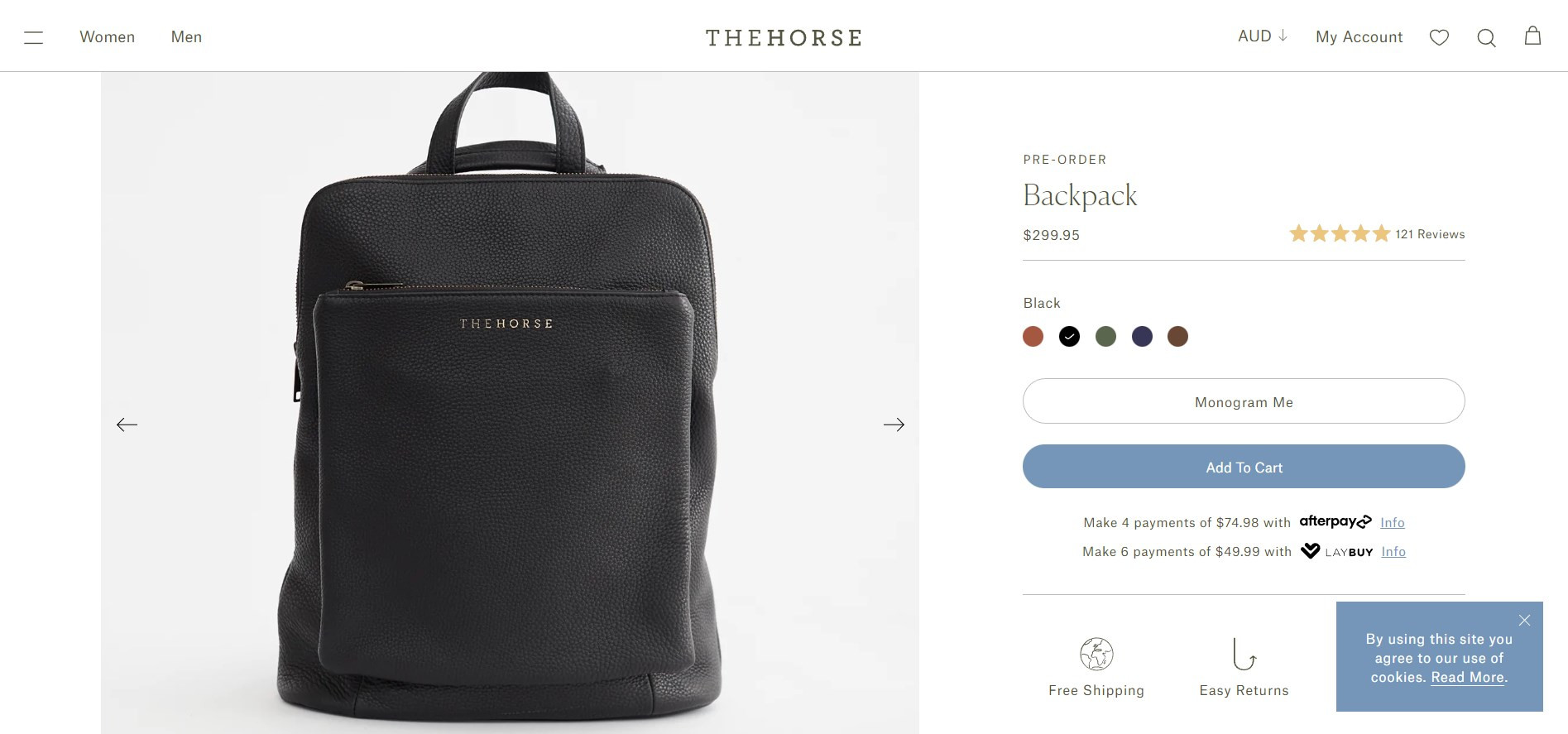Close the cookies notice popup
1568x734 pixels.
pos(1524,620)
